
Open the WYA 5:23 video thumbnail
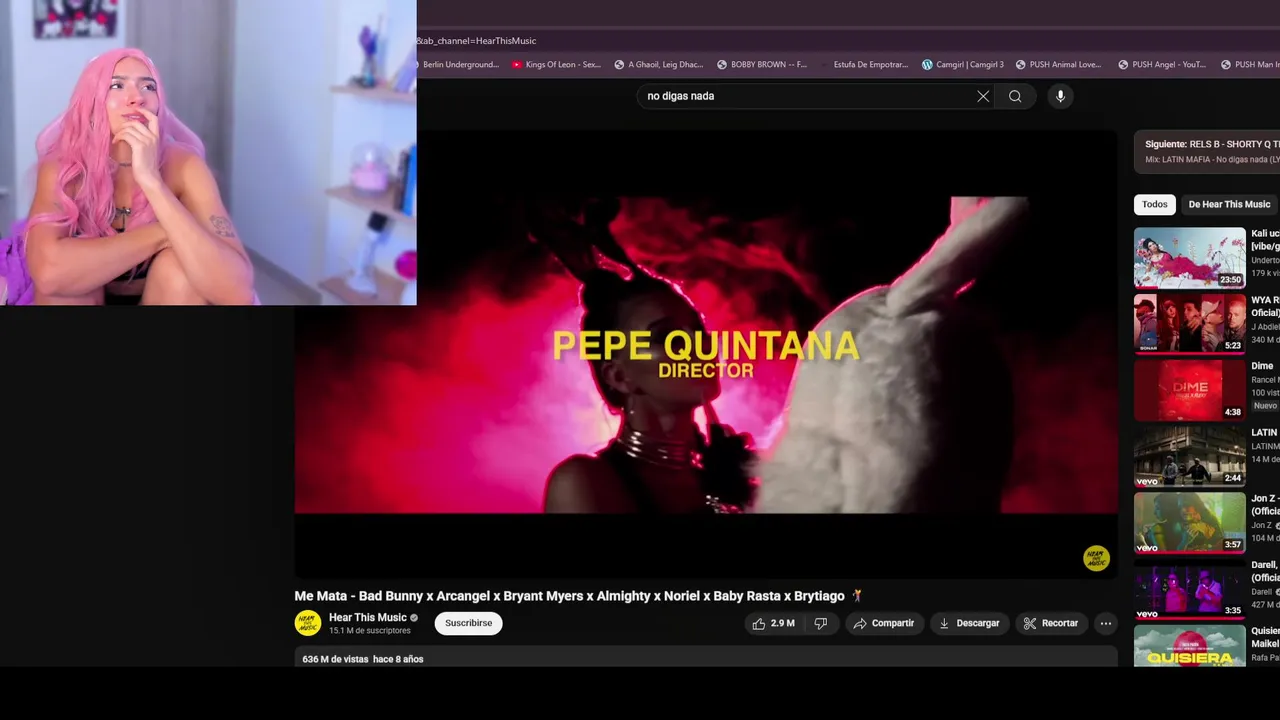point(1189,323)
